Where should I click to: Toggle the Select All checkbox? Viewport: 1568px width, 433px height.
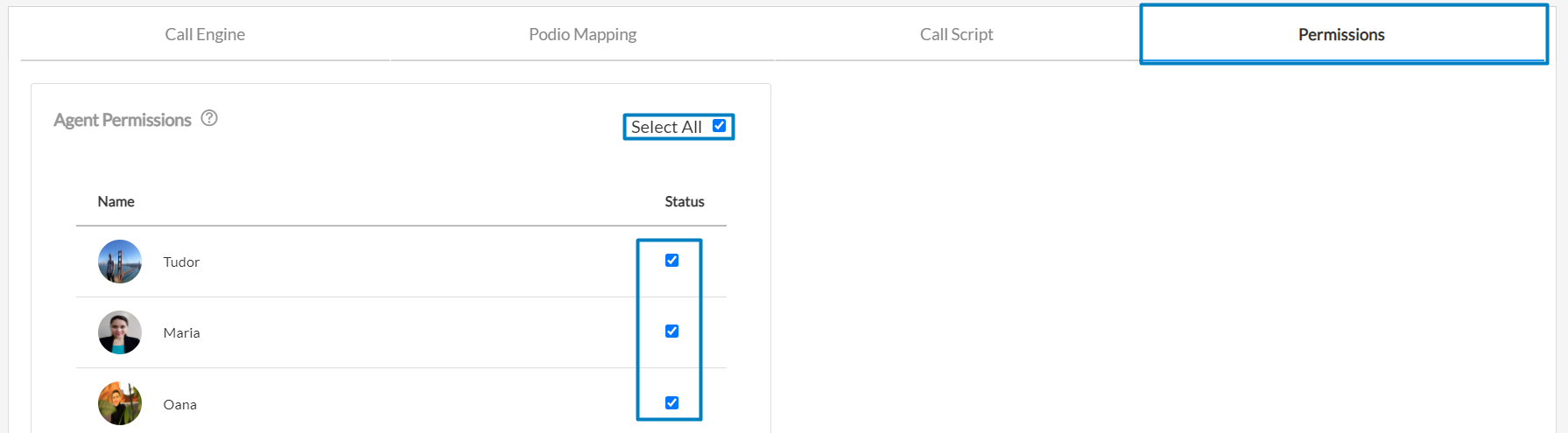[x=719, y=126]
